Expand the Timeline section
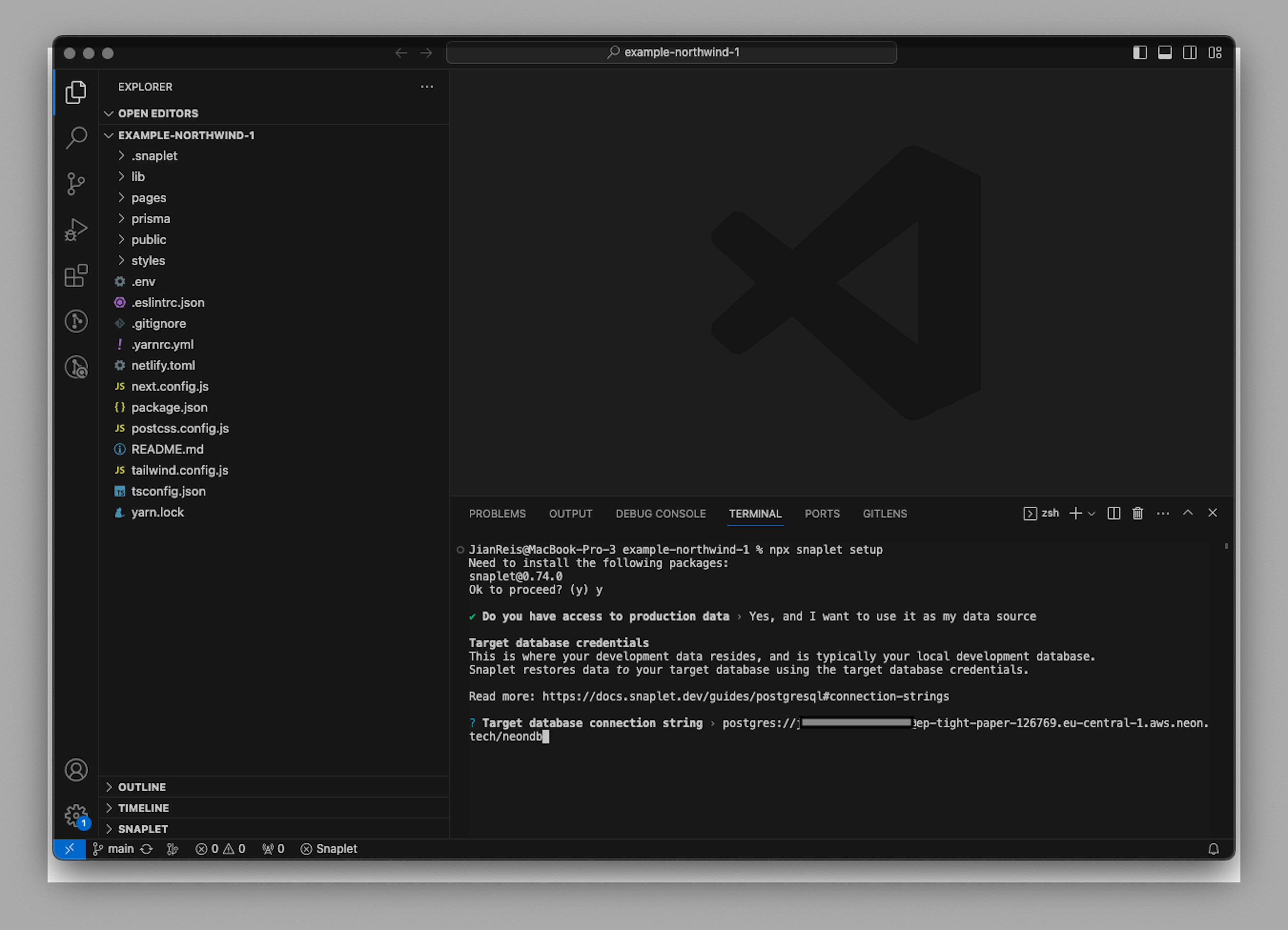The height and width of the screenshot is (930, 1288). (x=274, y=808)
